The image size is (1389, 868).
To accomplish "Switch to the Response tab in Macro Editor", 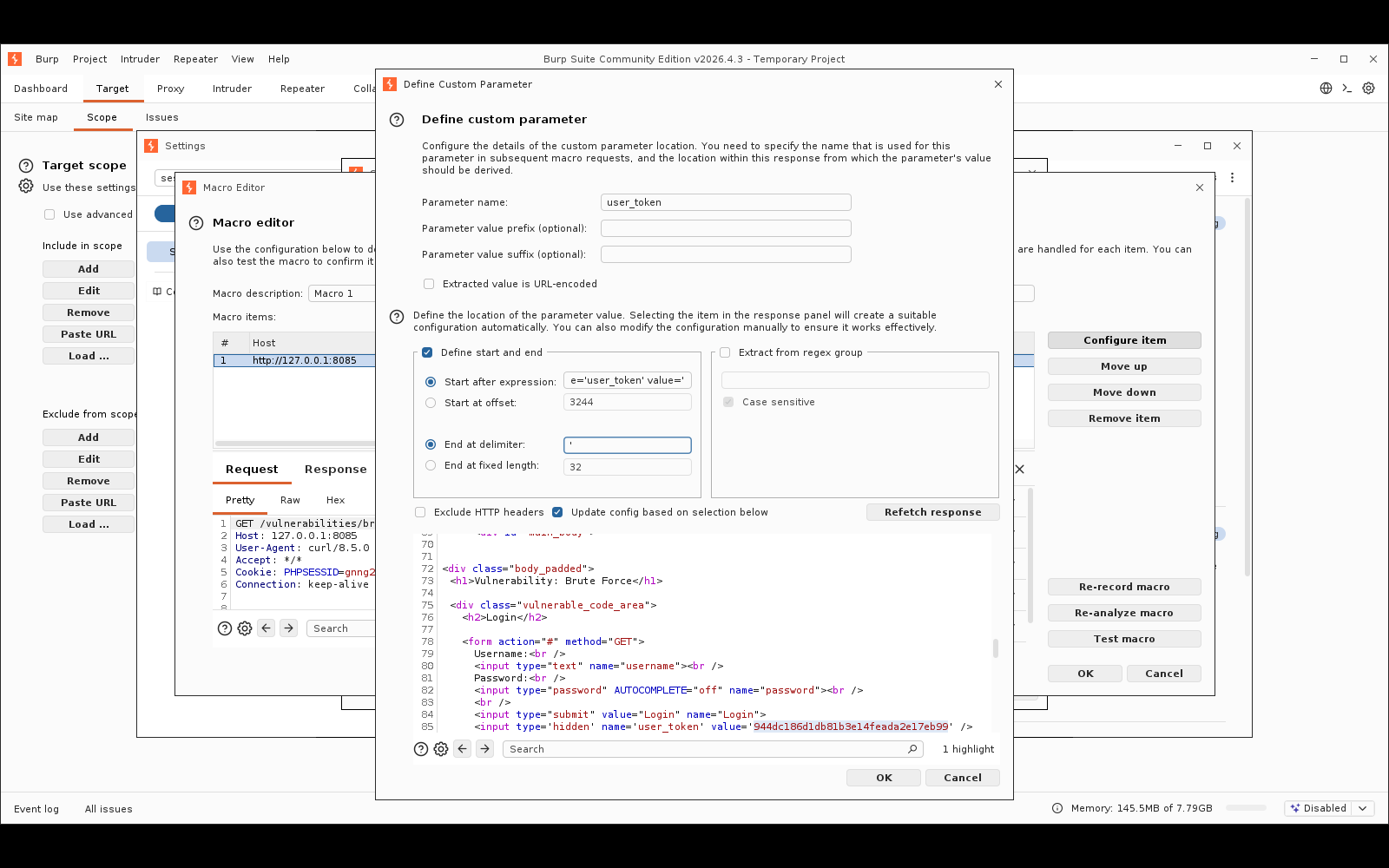I will pos(335,470).
